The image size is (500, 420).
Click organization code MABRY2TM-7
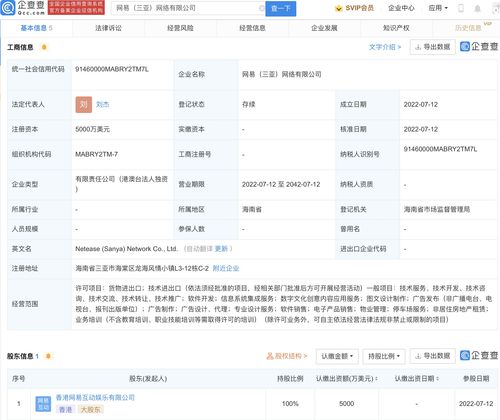point(97,154)
